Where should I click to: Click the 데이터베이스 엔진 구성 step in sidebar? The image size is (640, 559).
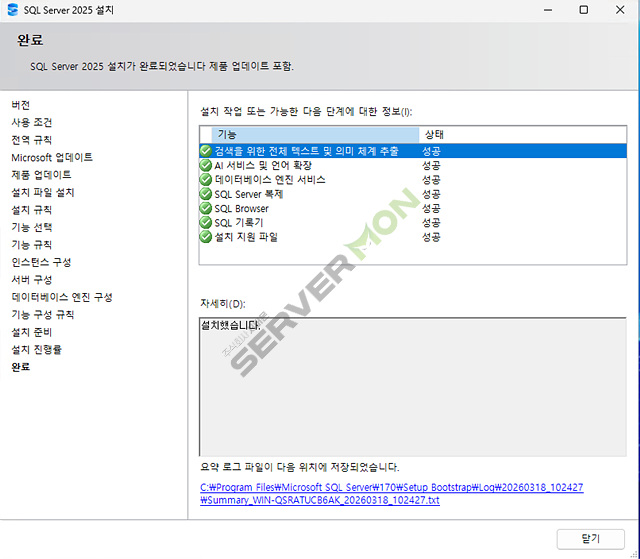click(62, 297)
